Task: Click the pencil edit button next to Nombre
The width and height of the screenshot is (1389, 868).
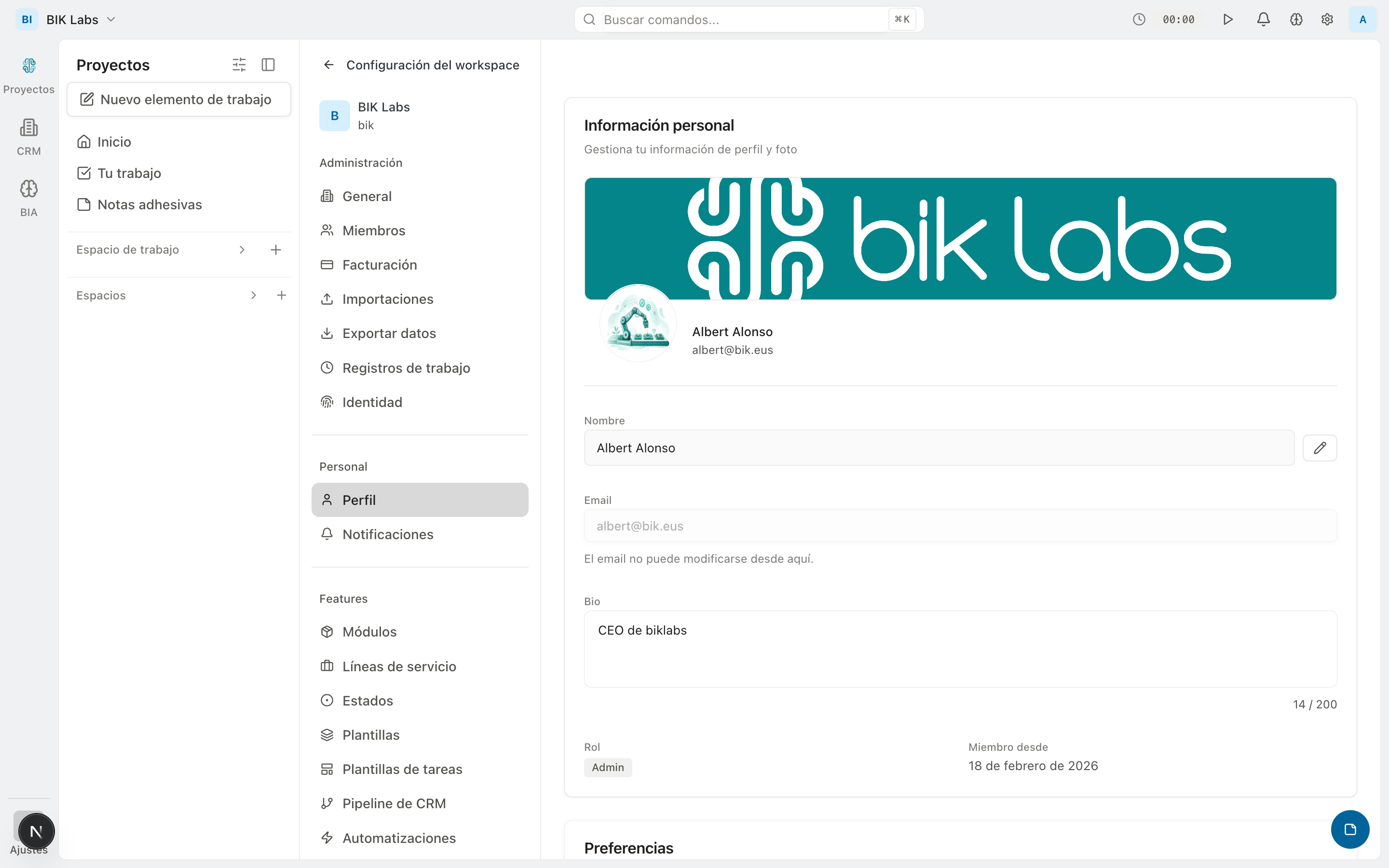Action: (x=1320, y=448)
